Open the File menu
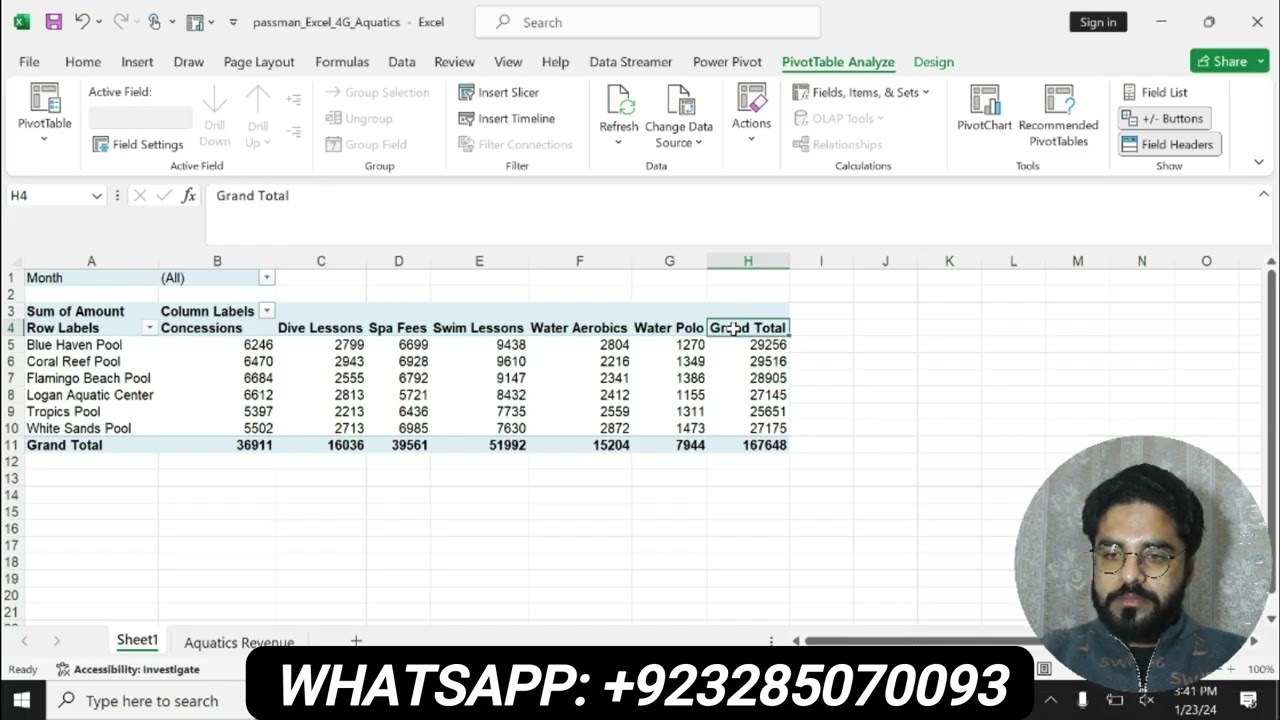 click(x=29, y=62)
